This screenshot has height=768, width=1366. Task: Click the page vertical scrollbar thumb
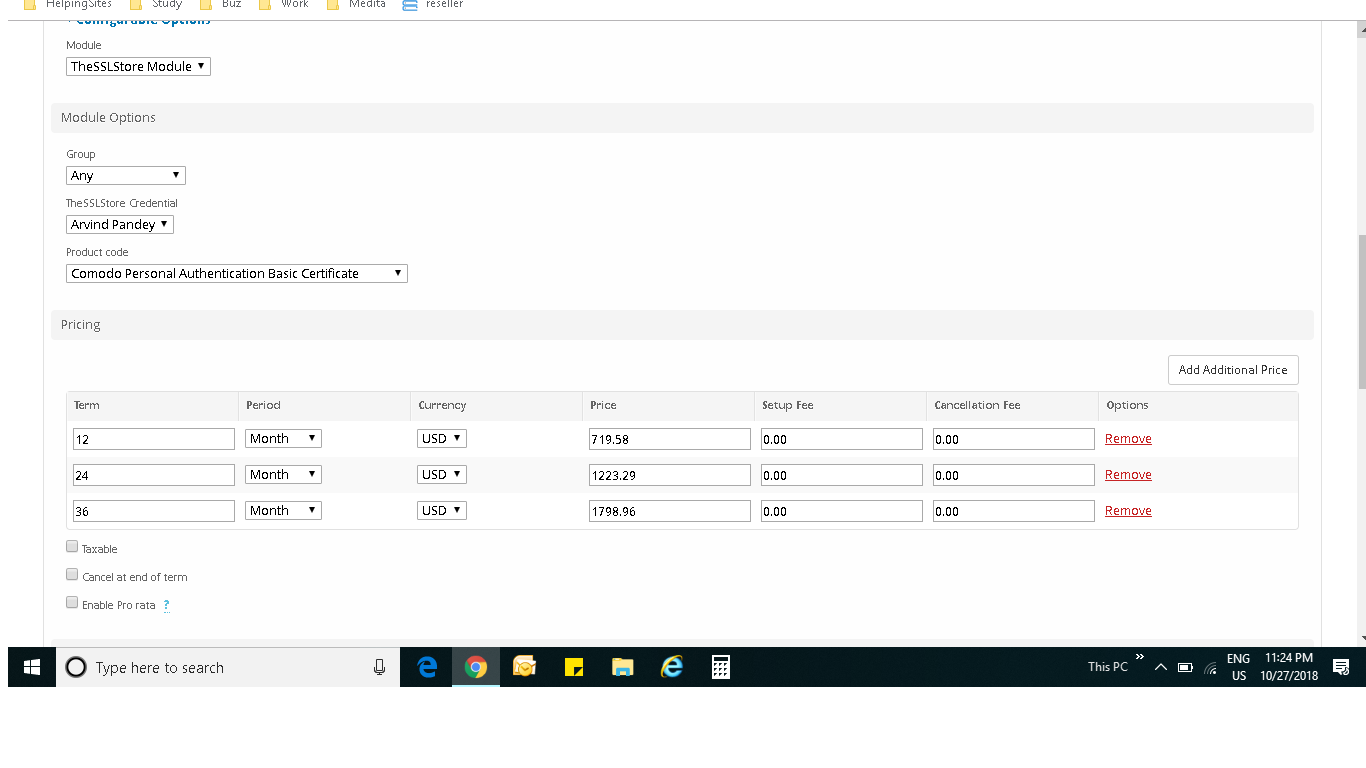click(x=1361, y=313)
